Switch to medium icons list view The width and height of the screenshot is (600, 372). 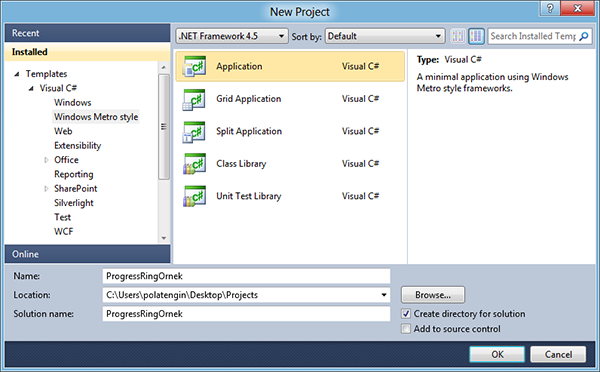tap(476, 36)
